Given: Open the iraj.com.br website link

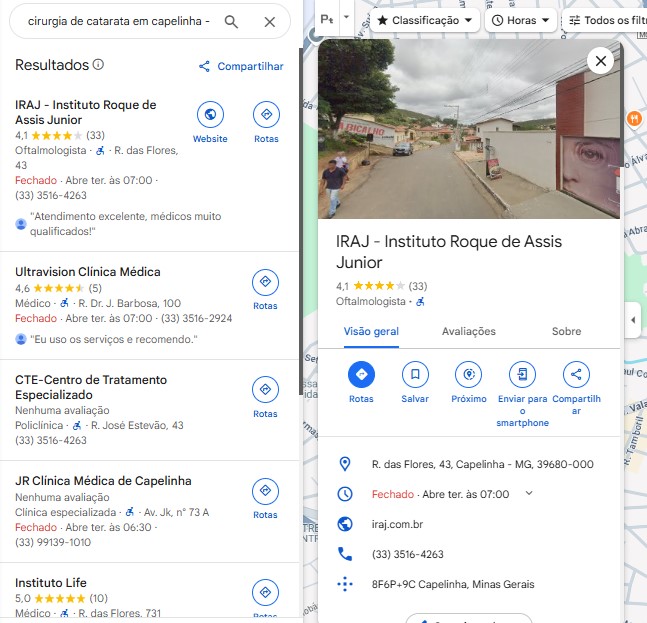Looking at the screenshot, I should coord(397,524).
